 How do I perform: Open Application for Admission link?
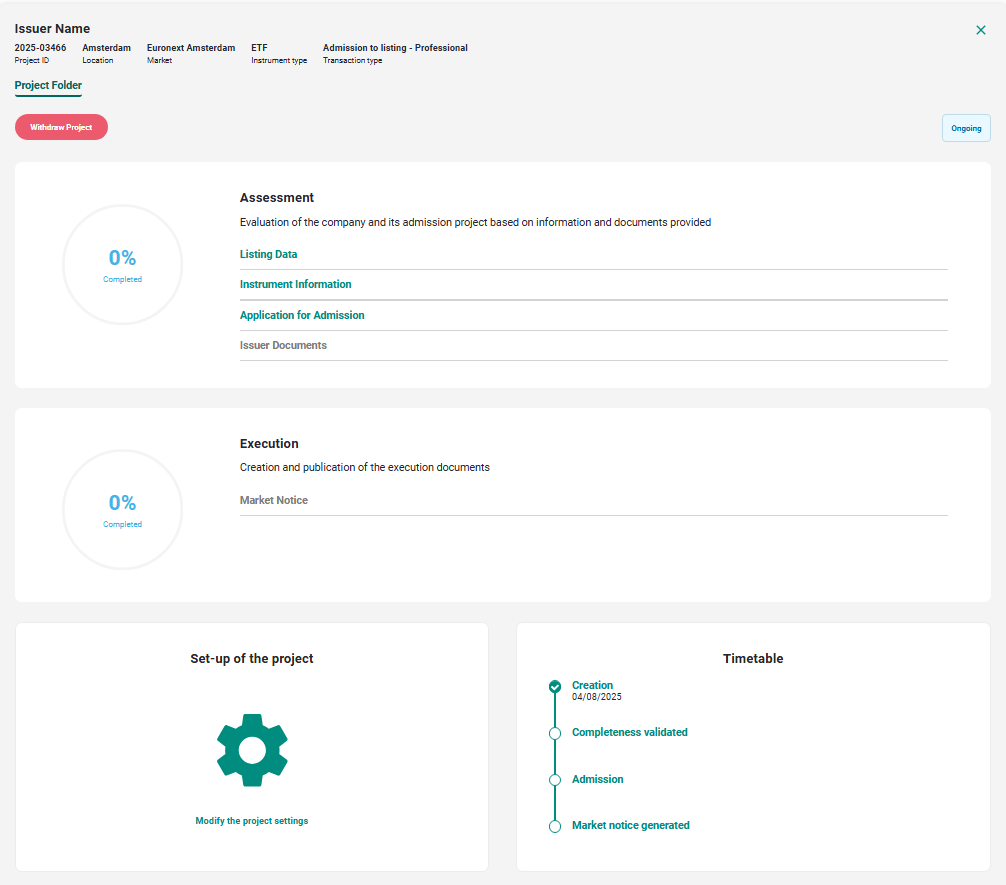pyautogui.click(x=302, y=315)
